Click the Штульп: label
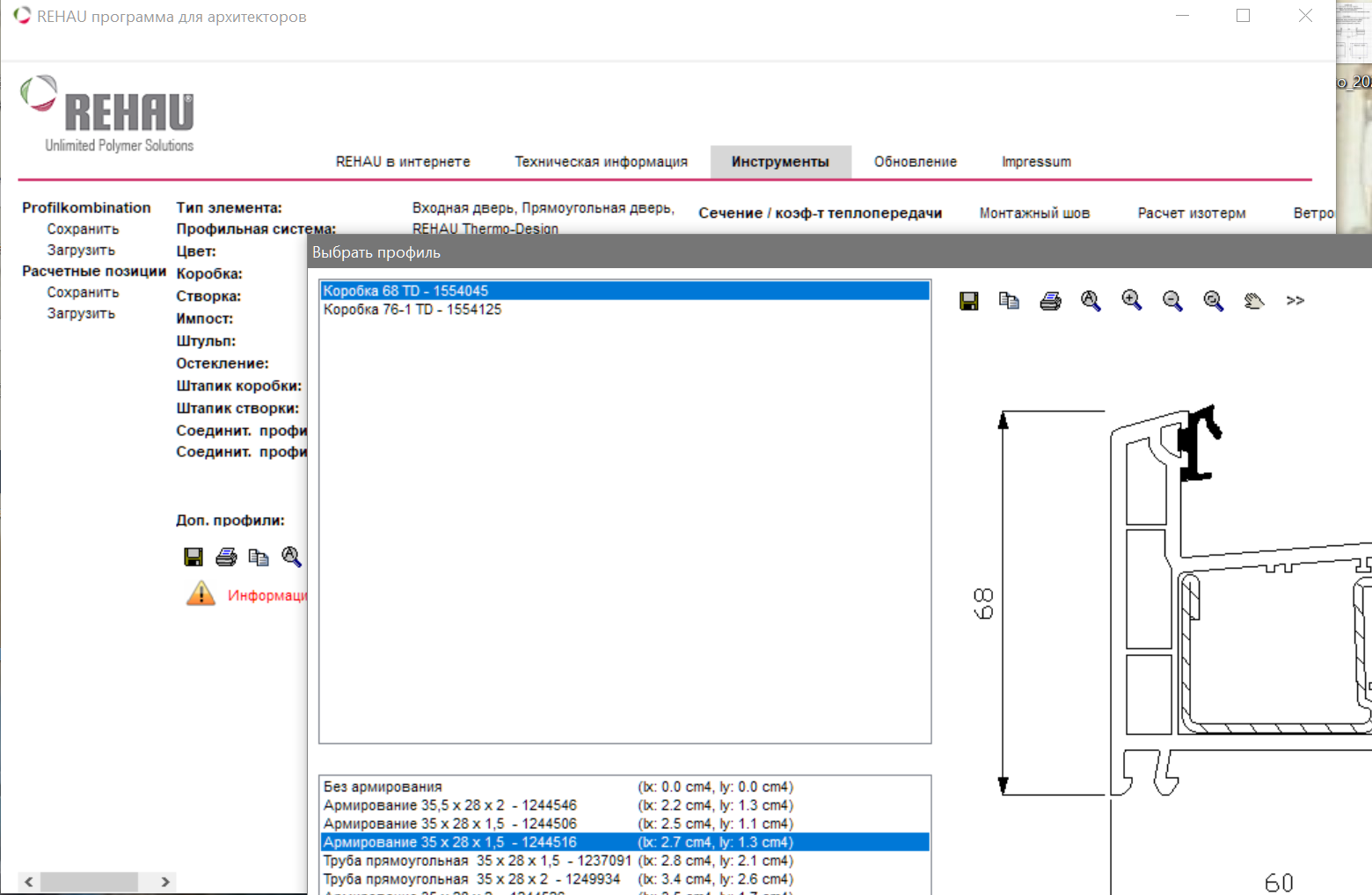 pyautogui.click(x=206, y=341)
